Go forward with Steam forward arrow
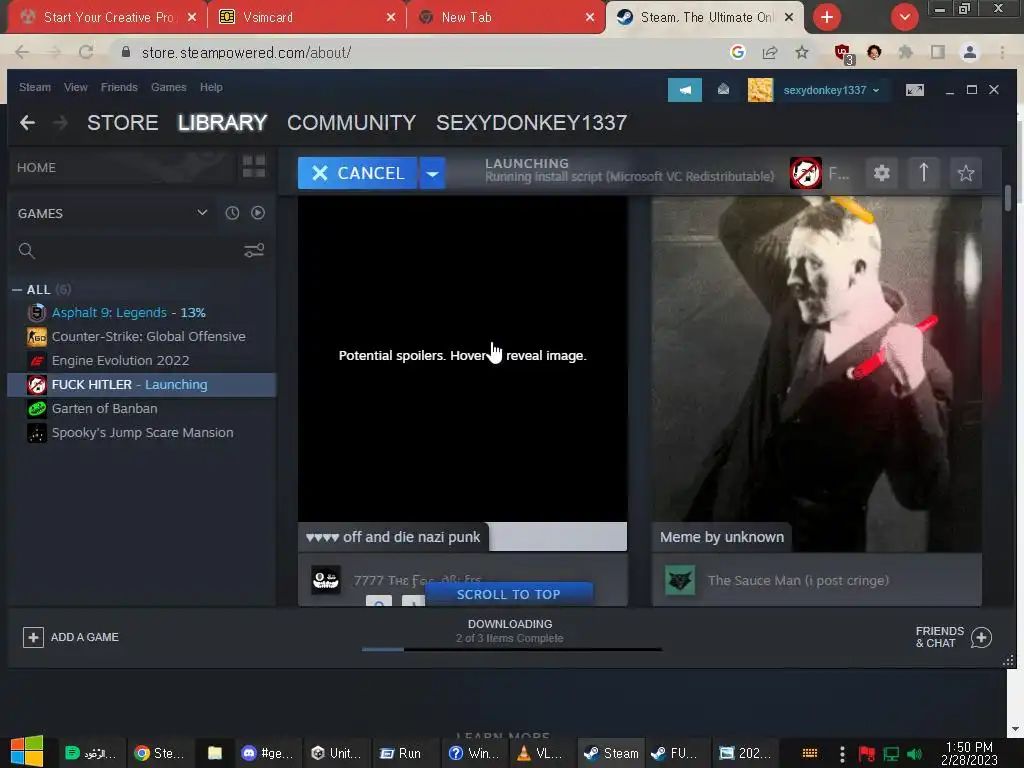Image resolution: width=1024 pixels, height=768 pixels. 60,122
